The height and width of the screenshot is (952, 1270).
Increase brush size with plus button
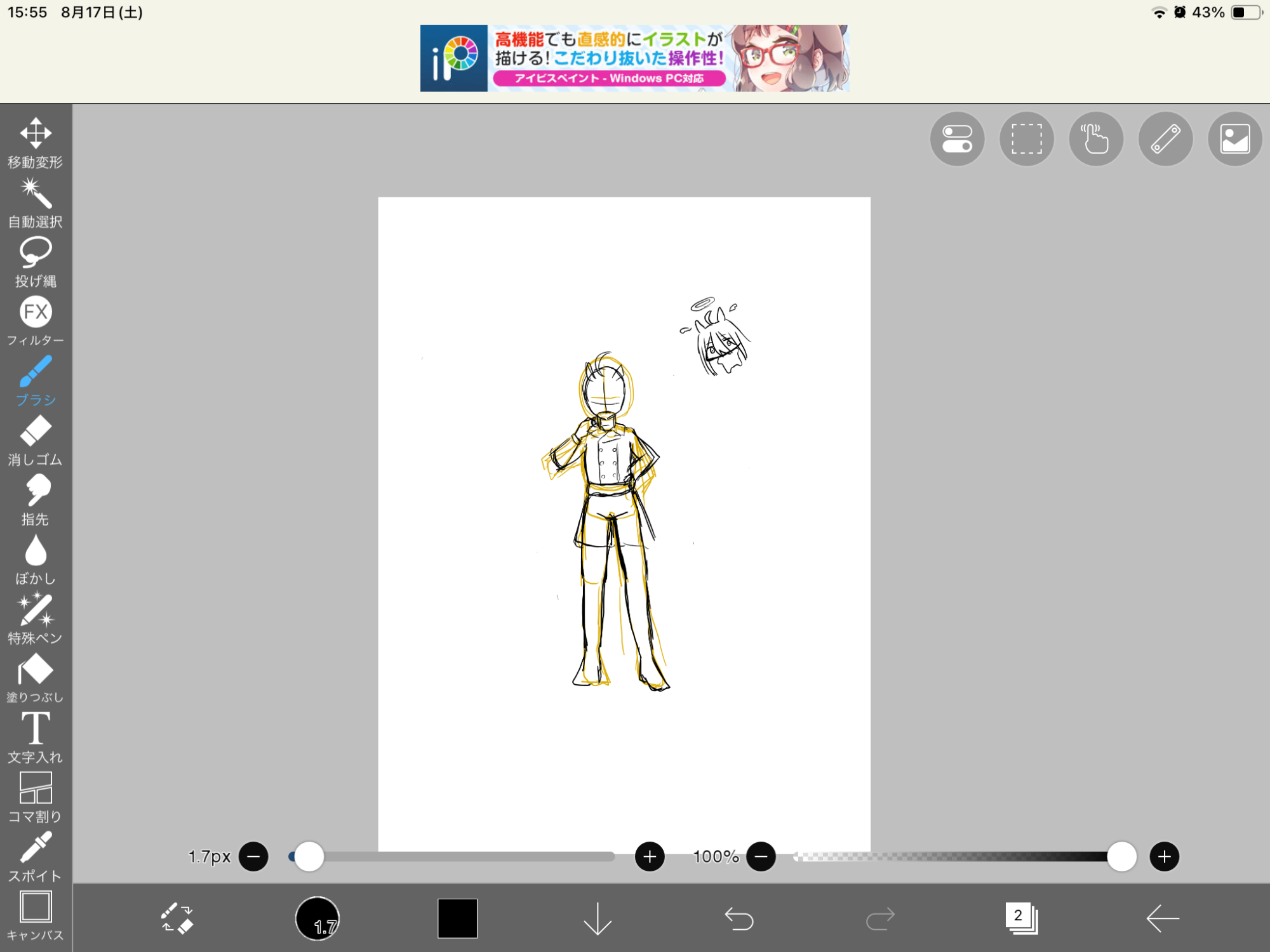[650, 857]
